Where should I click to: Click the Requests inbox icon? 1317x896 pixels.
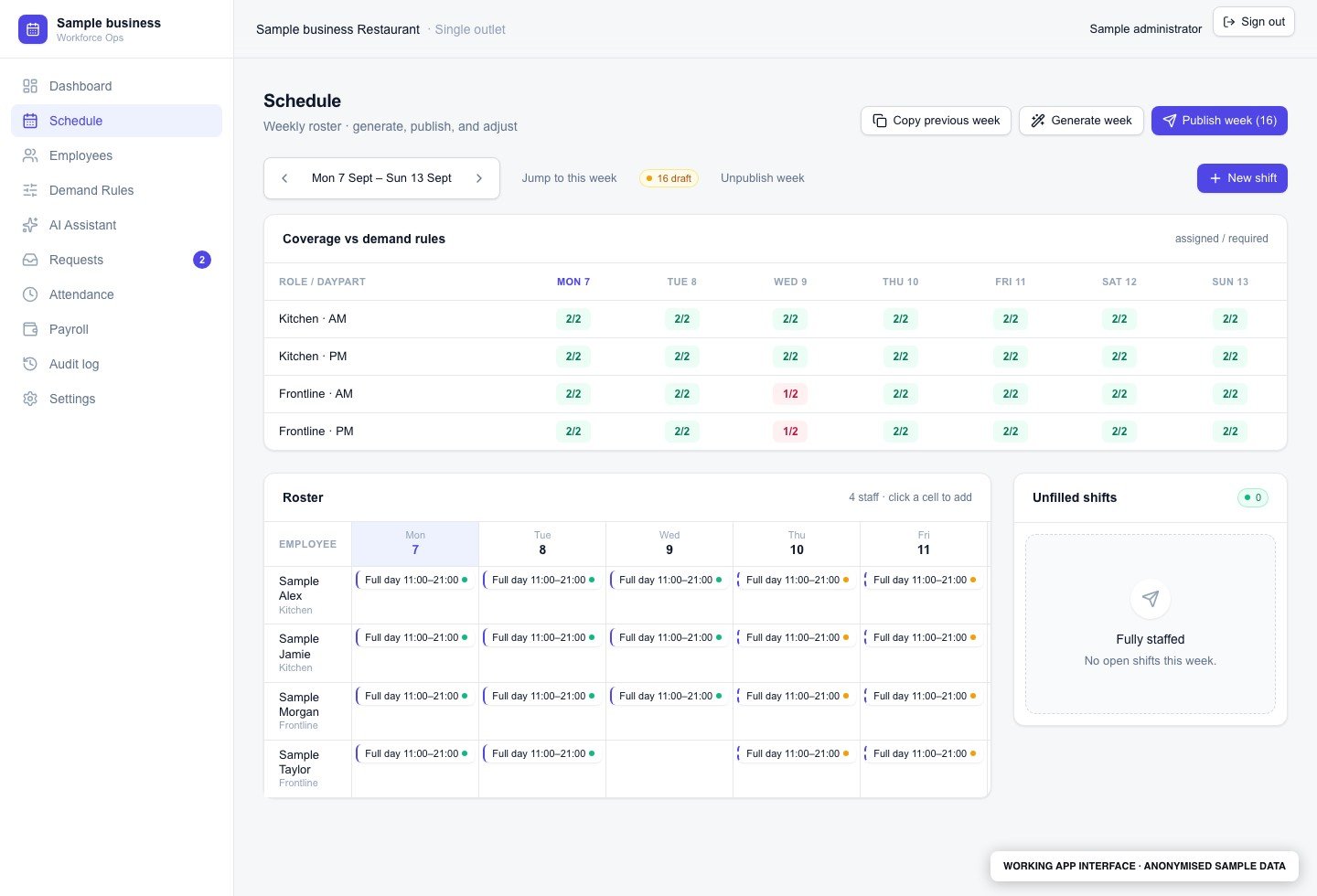30,260
